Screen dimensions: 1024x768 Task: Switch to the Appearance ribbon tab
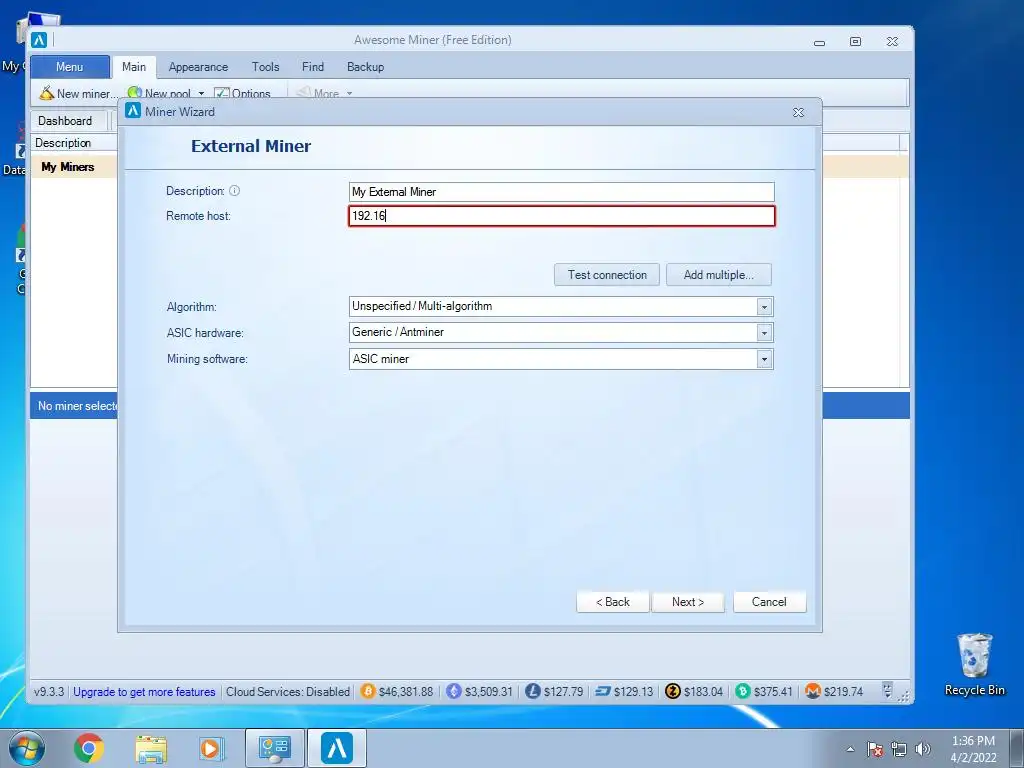199,67
